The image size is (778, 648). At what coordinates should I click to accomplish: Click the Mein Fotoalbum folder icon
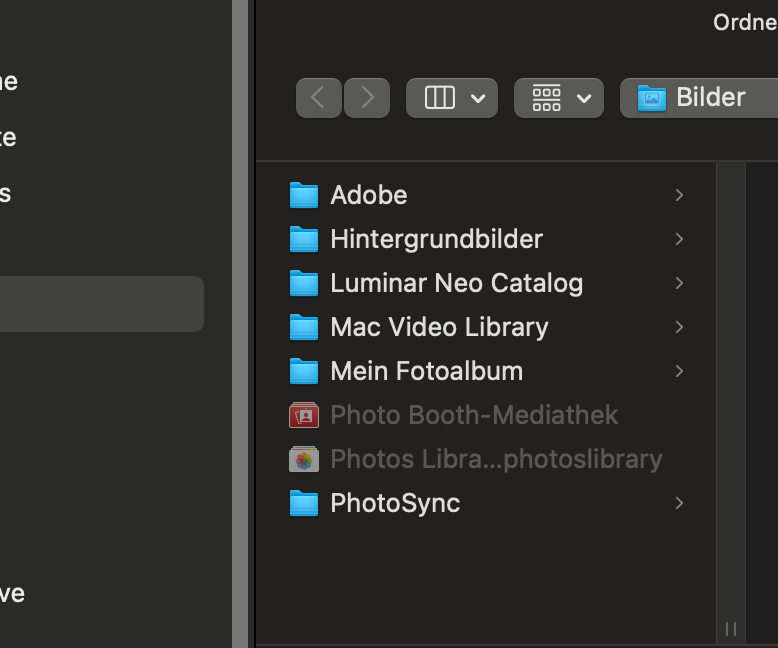(x=304, y=371)
